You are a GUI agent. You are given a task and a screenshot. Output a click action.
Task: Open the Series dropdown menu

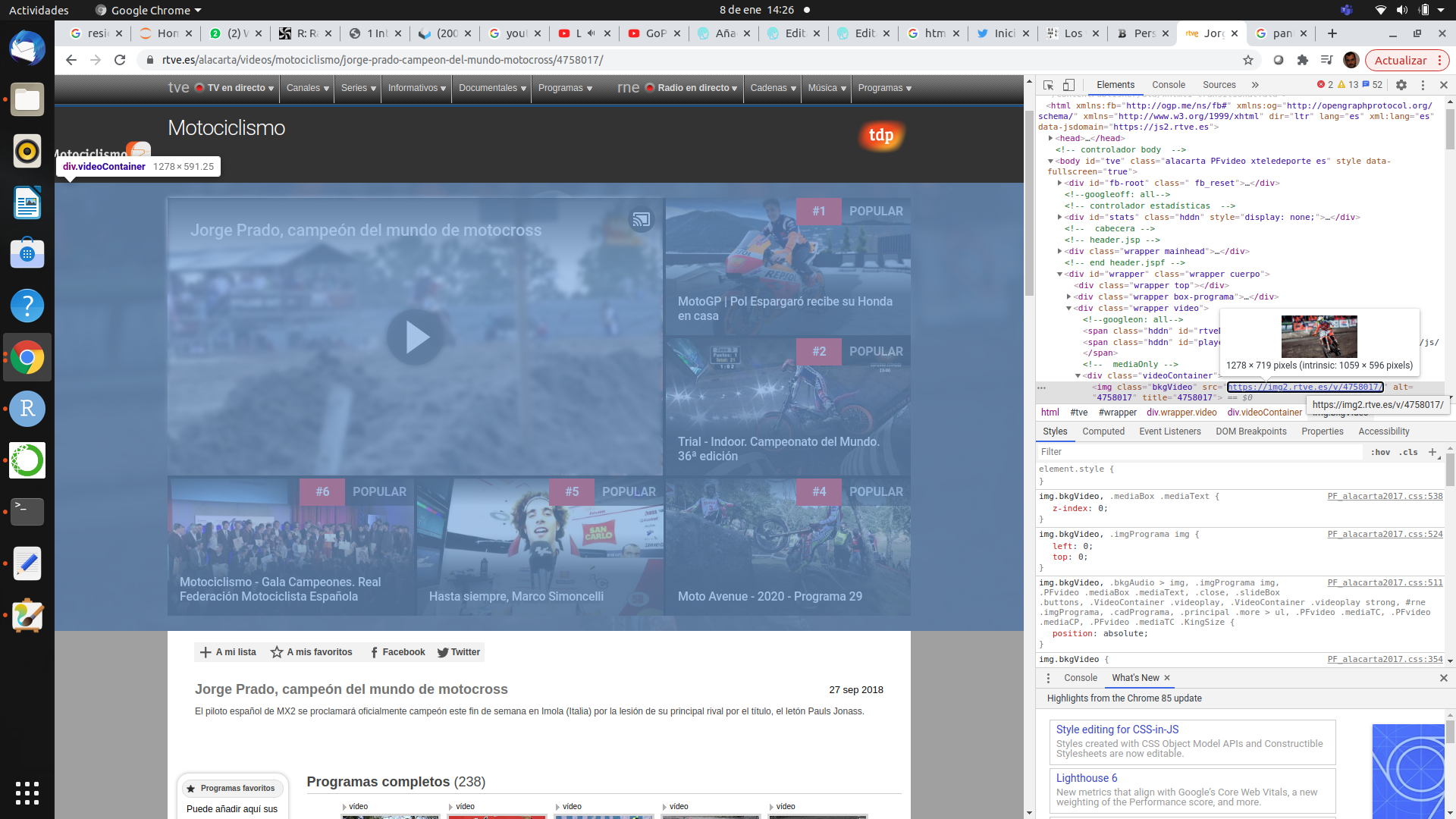[358, 88]
